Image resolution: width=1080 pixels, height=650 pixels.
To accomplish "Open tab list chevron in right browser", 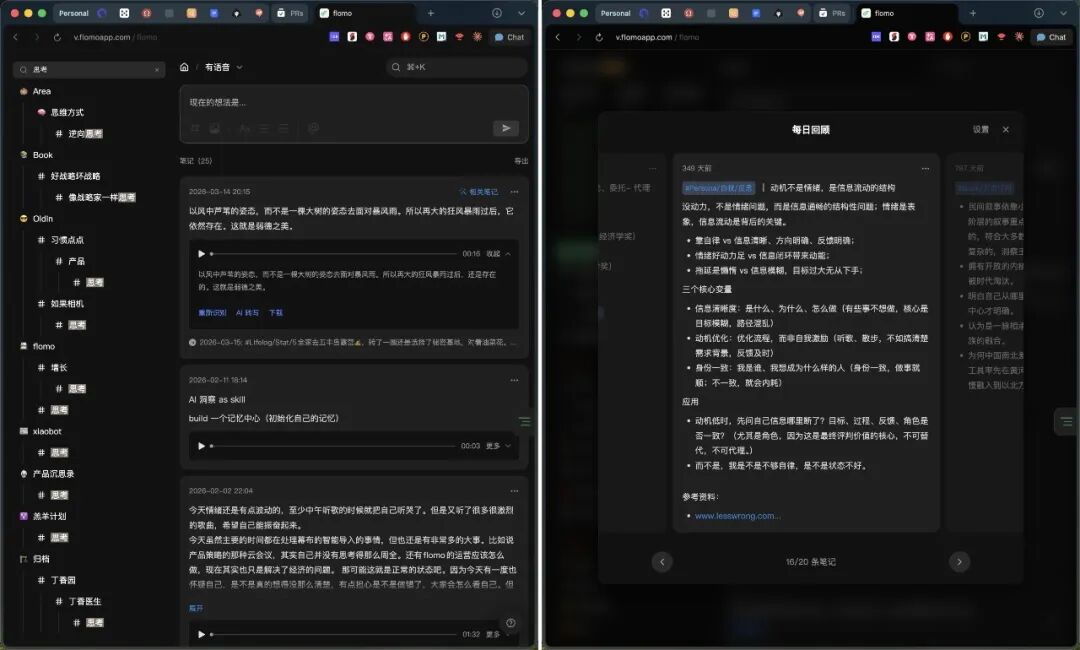I will tap(1063, 13).
